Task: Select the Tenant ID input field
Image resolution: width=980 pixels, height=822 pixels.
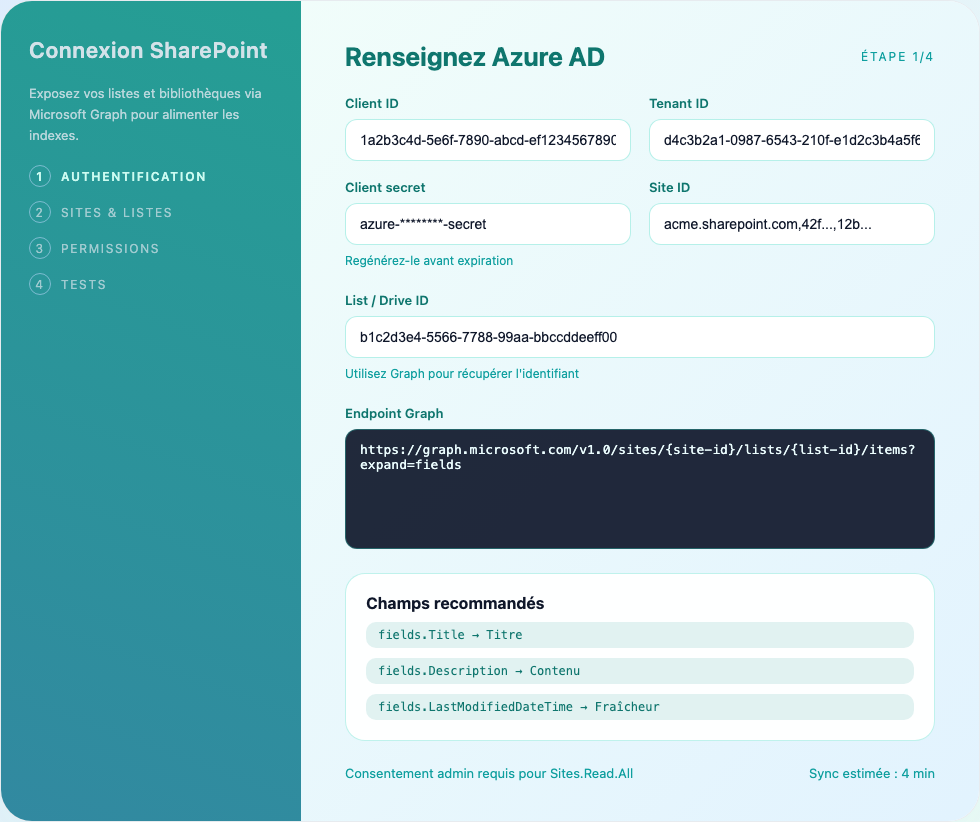Action: (x=791, y=140)
